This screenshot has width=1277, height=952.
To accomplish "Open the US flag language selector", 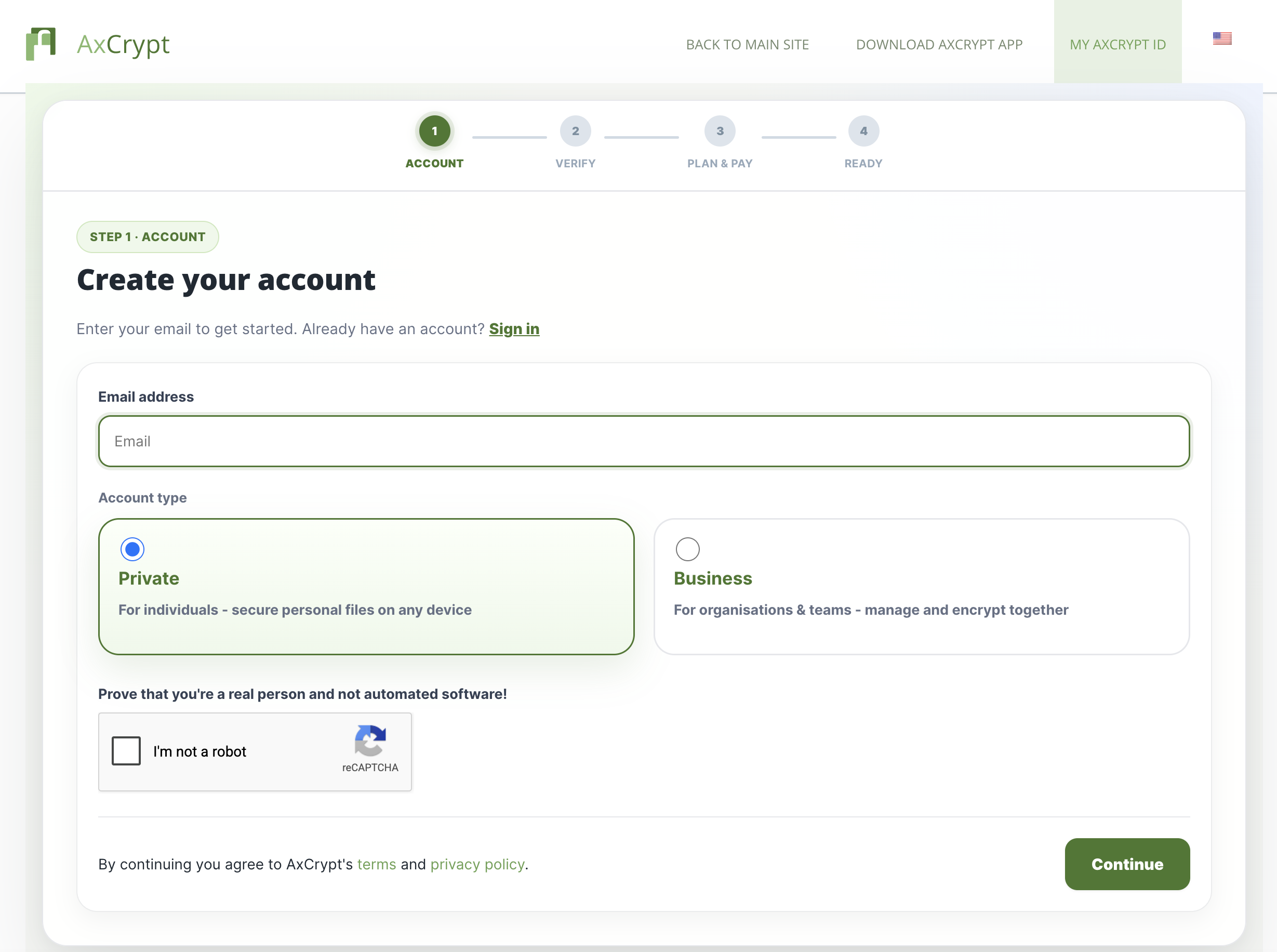I will [x=1222, y=38].
